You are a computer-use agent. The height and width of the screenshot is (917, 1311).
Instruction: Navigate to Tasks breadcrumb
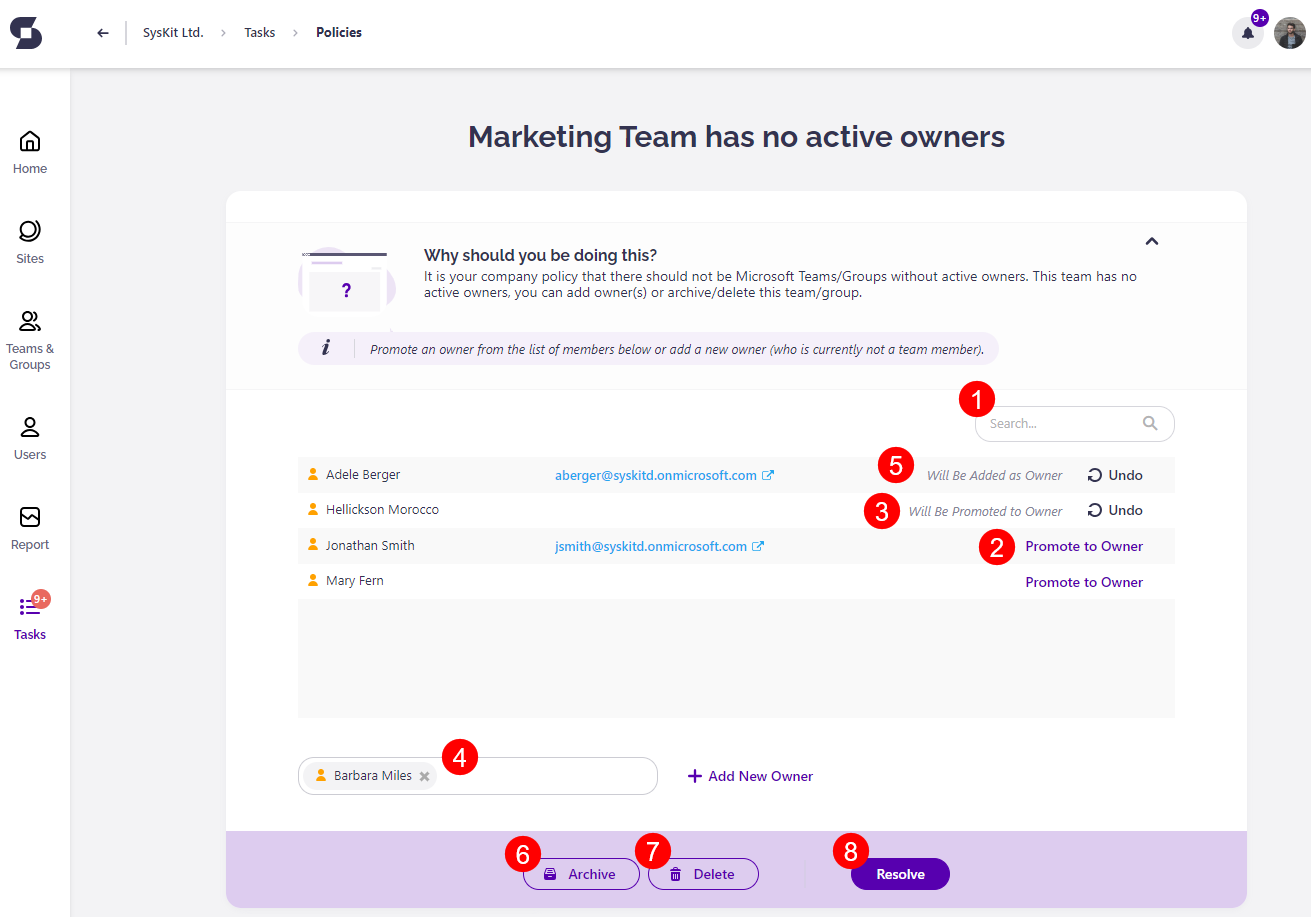(x=259, y=33)
